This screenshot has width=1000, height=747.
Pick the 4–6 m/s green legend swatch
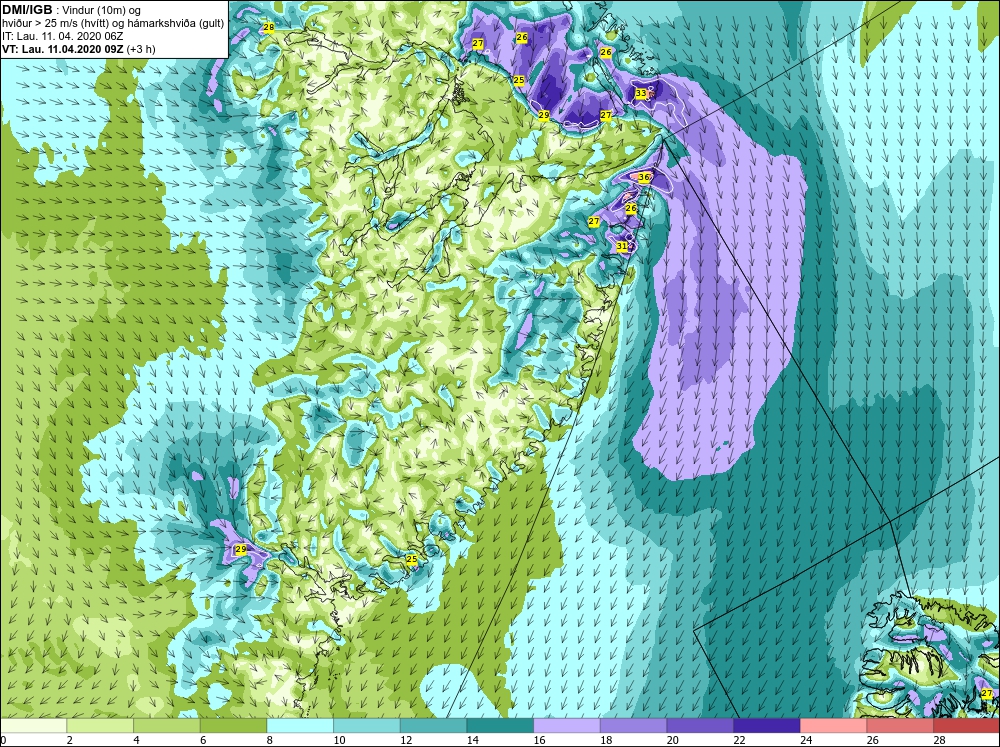(166, 725)
